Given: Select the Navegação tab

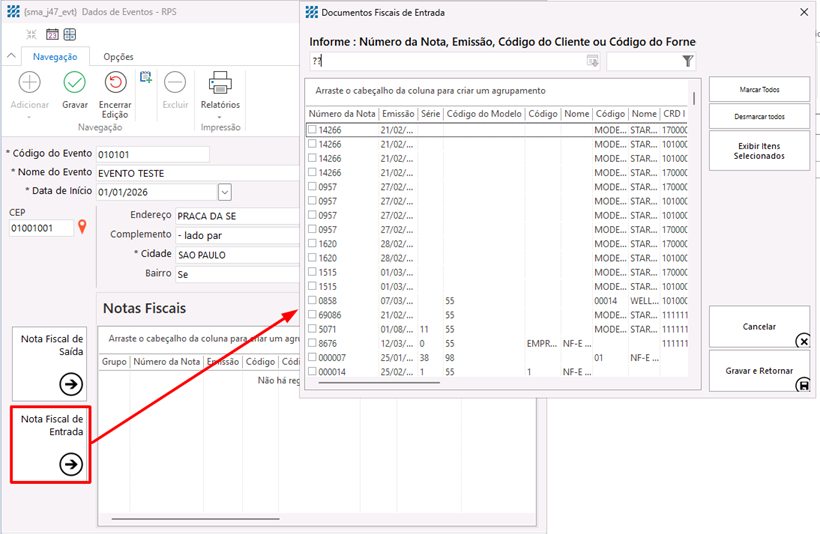Looking at the screenshot, I should (55, 57).
